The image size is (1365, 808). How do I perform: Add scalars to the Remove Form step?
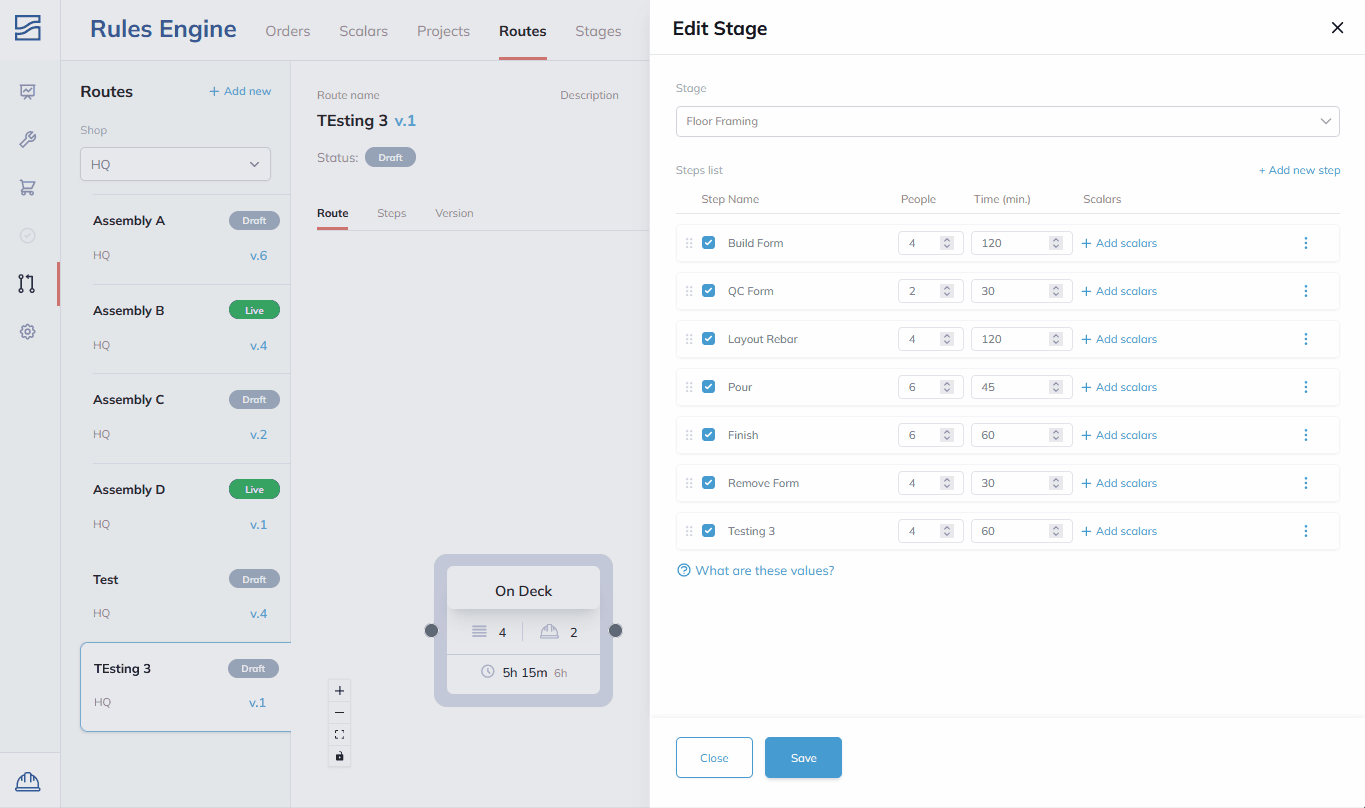[x=1119, y=483]
